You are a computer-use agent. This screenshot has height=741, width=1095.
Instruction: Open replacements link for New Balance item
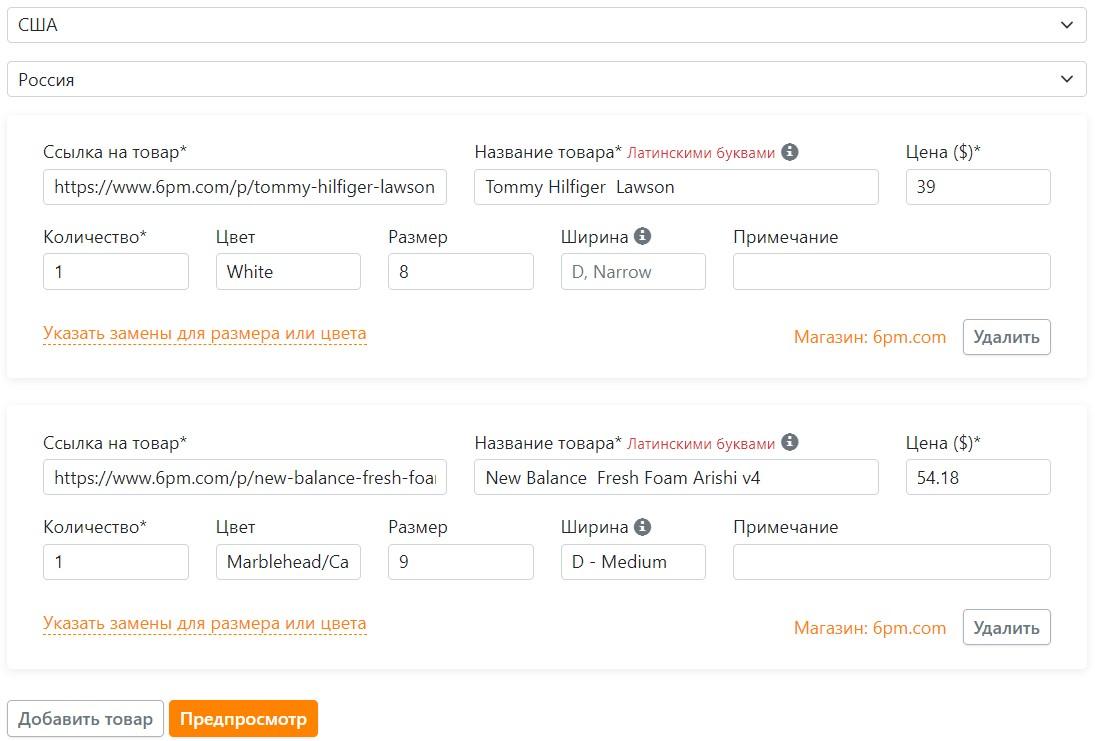tap(204, 624)
